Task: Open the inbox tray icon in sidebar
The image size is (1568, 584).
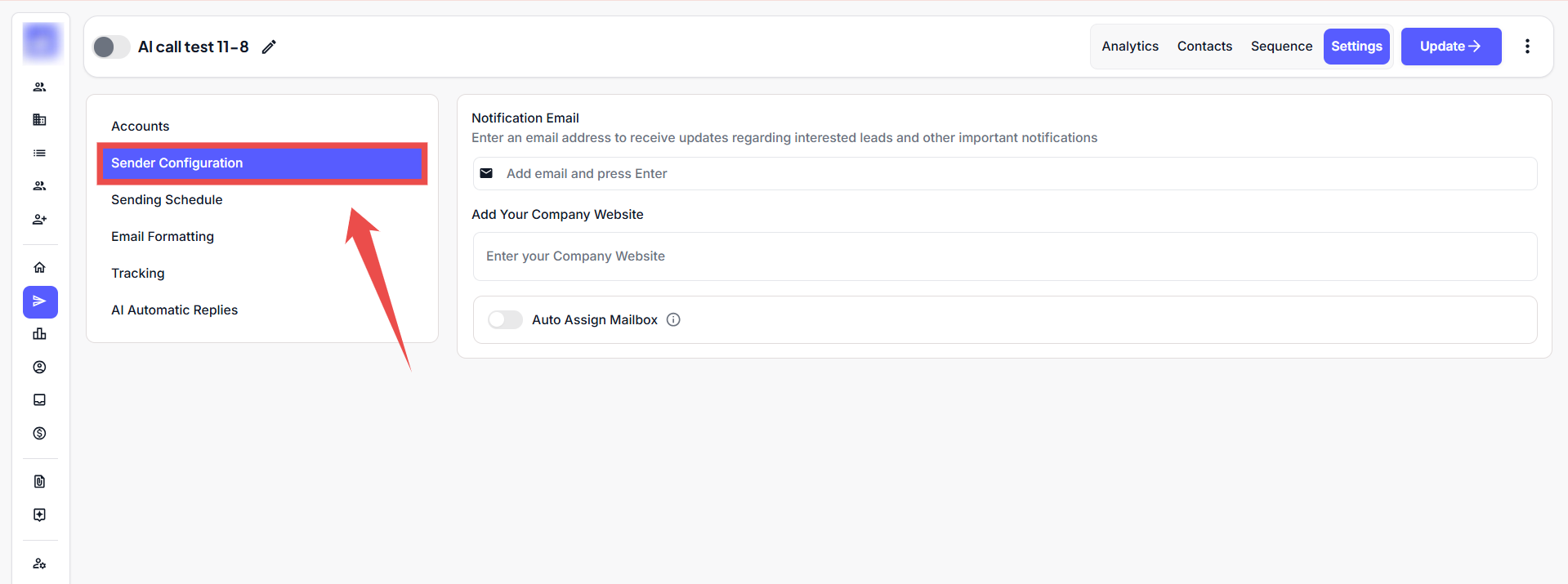Action: (39, 400)
